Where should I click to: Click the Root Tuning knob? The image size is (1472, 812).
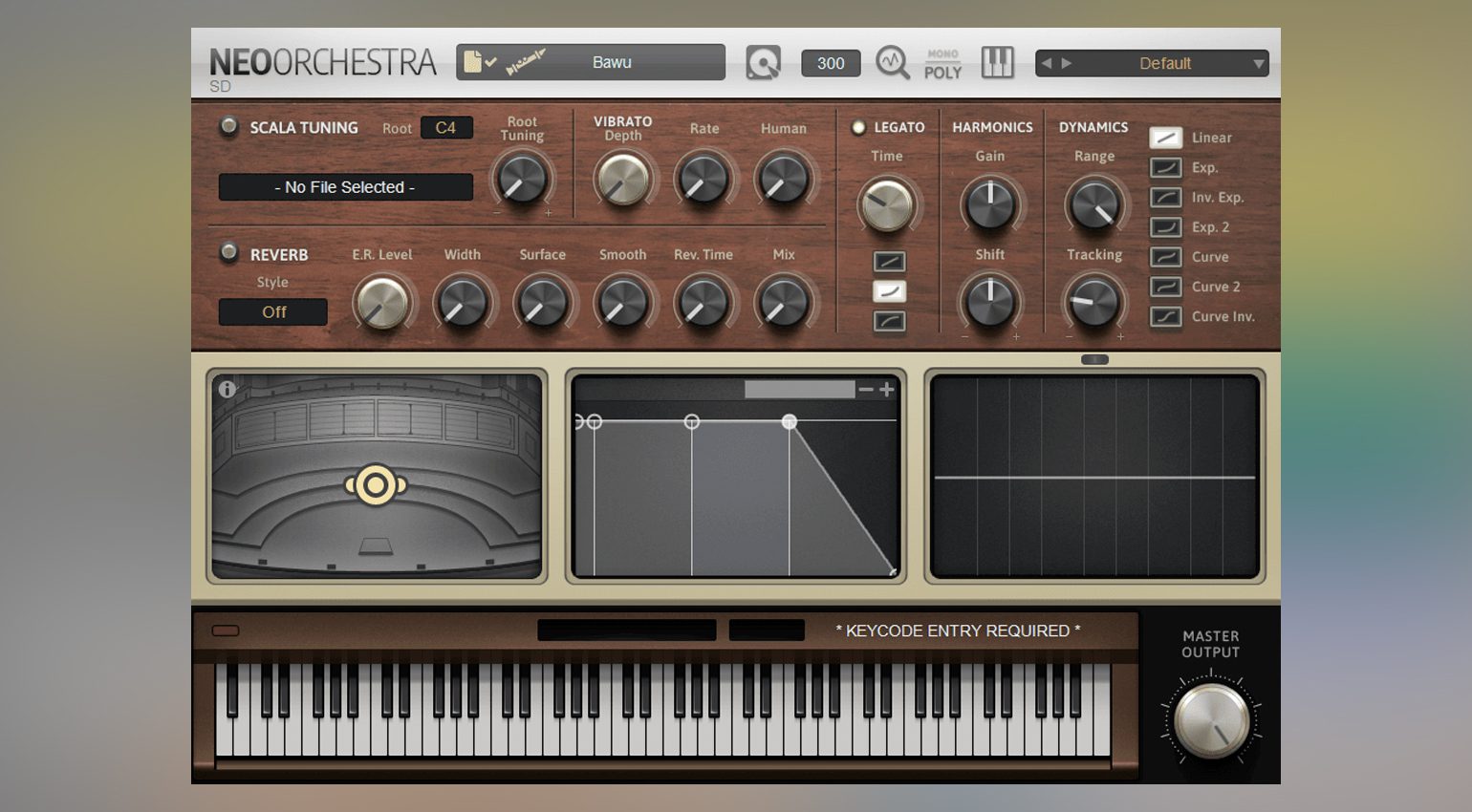[x=522, y=180]
